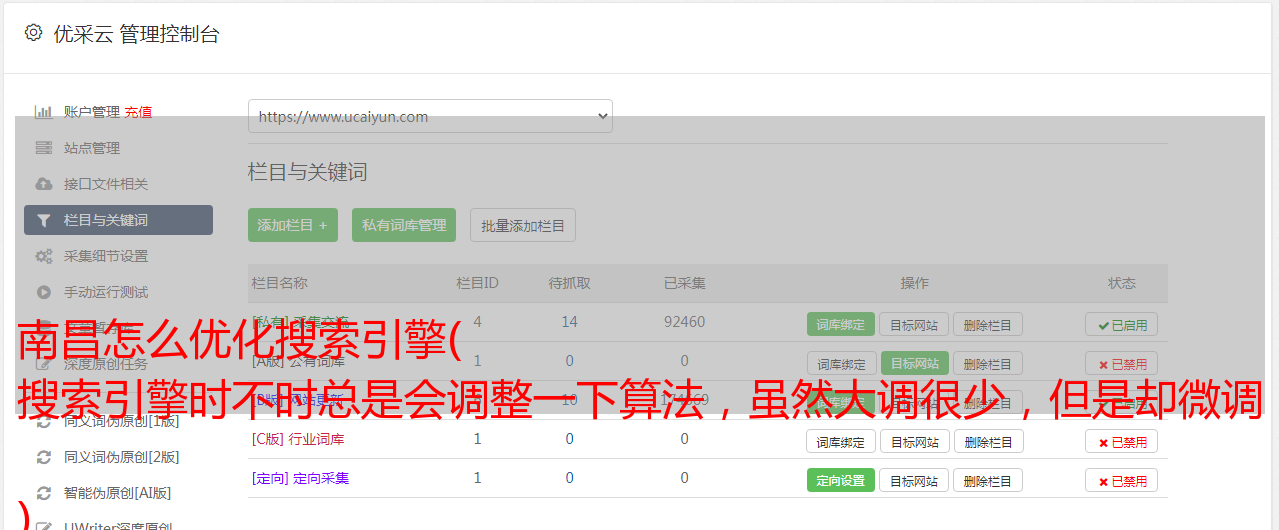The image size is (1279, 530).
Task: Click the cloud upload icon for 接口文件相关
Action: click(44, 184)
